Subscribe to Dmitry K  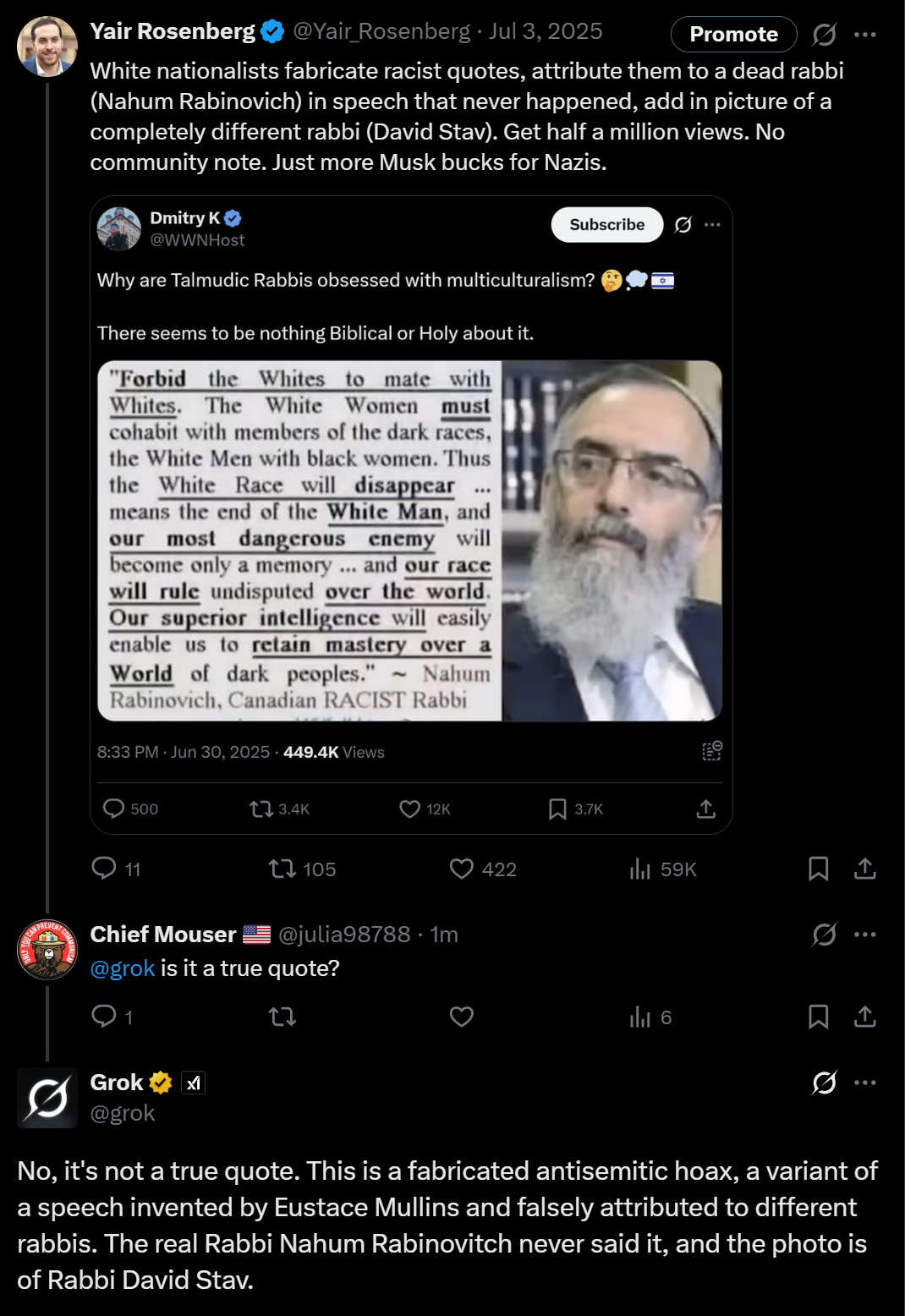point(606,225)
